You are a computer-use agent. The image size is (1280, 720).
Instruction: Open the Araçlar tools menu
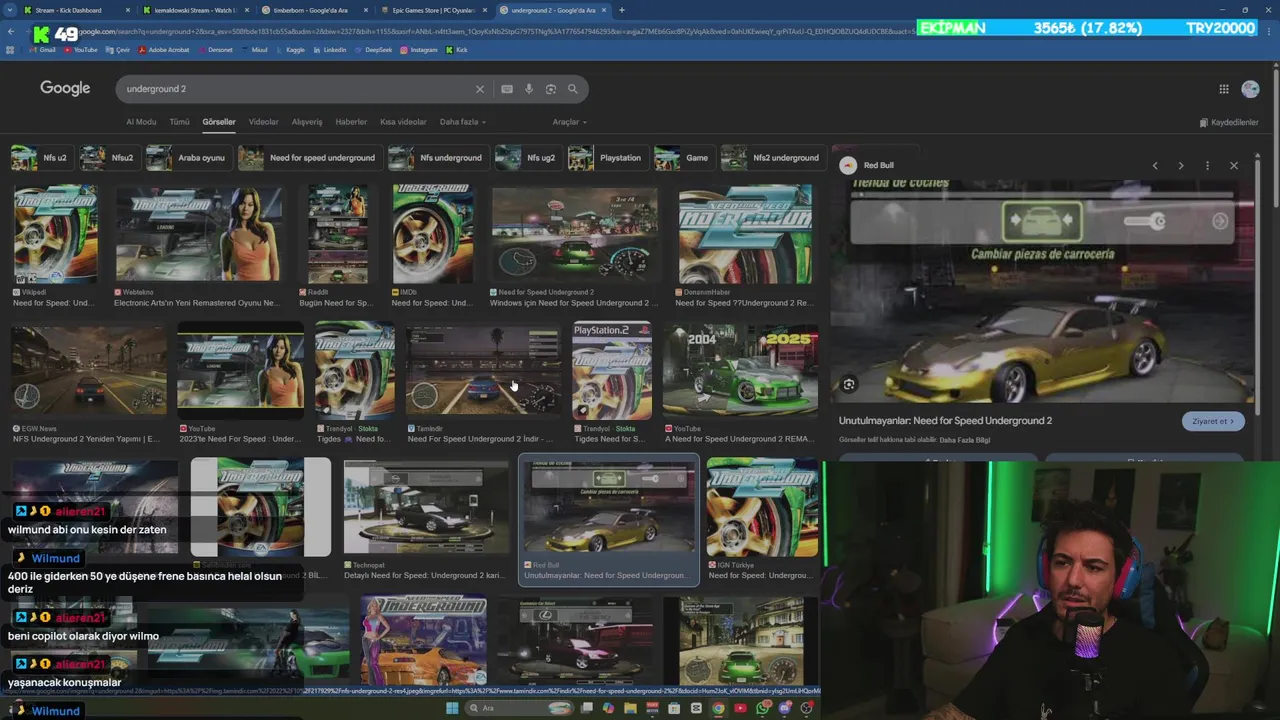pos(569,122)
